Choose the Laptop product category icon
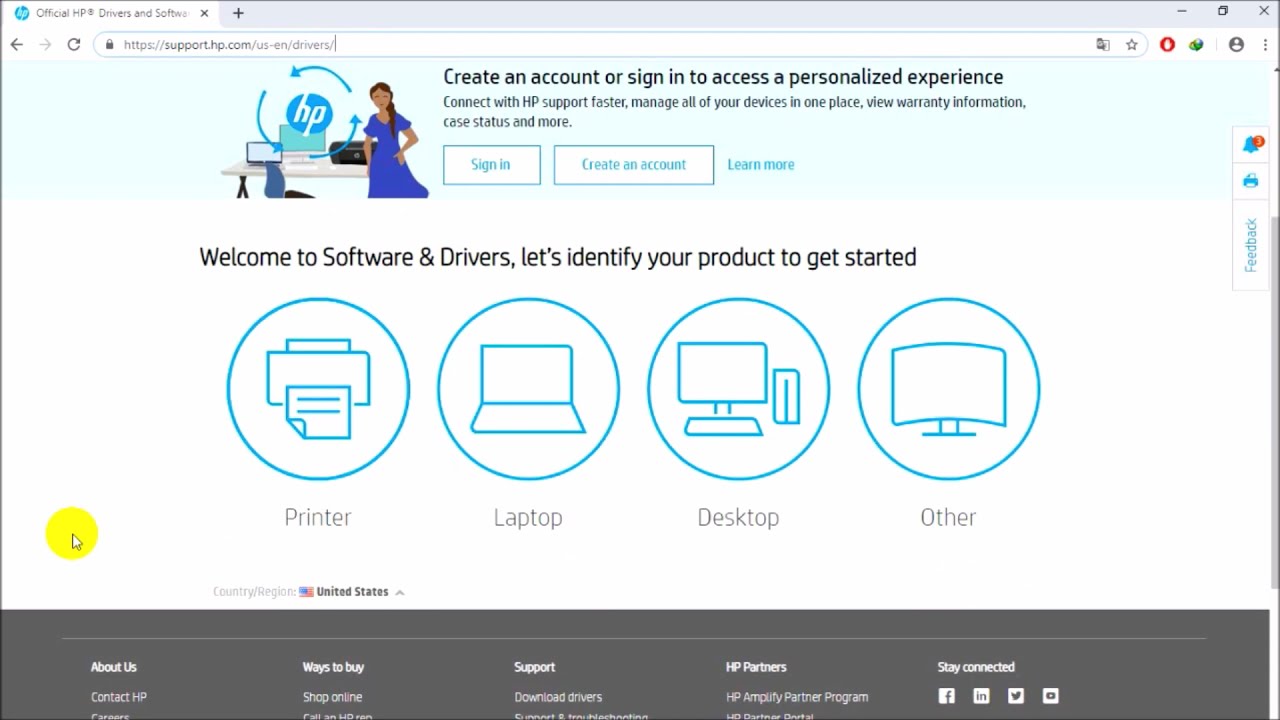 point(528,388)
